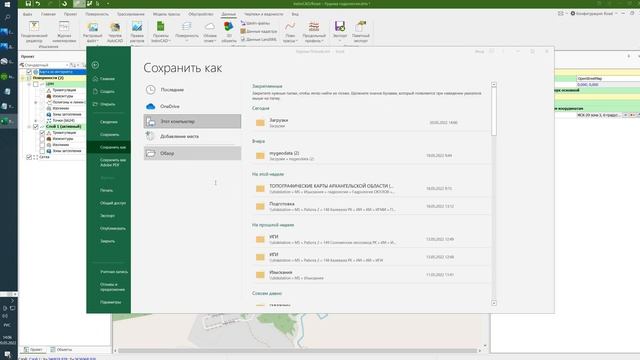This screenshot has width=640, height=360.
Task: Expand the Полигоны и линии tree node
Action: coord(36,102)
